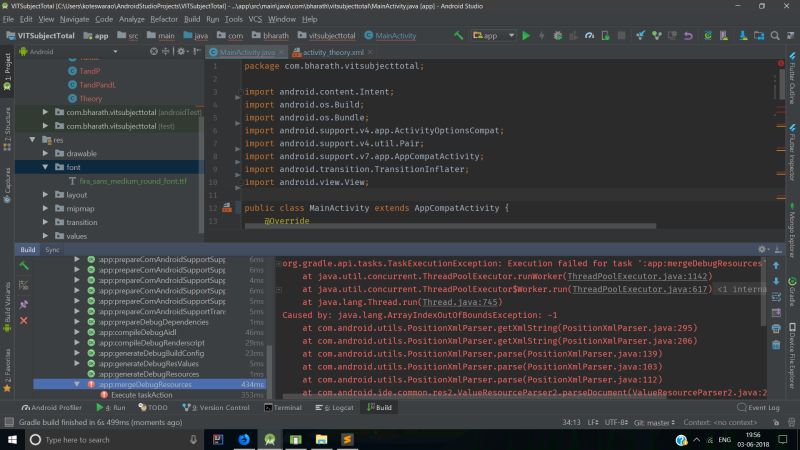The image size is (800, 450).
Task: Expand the mipmap folder
Action: pyautogui.click(x=45, y=208)
